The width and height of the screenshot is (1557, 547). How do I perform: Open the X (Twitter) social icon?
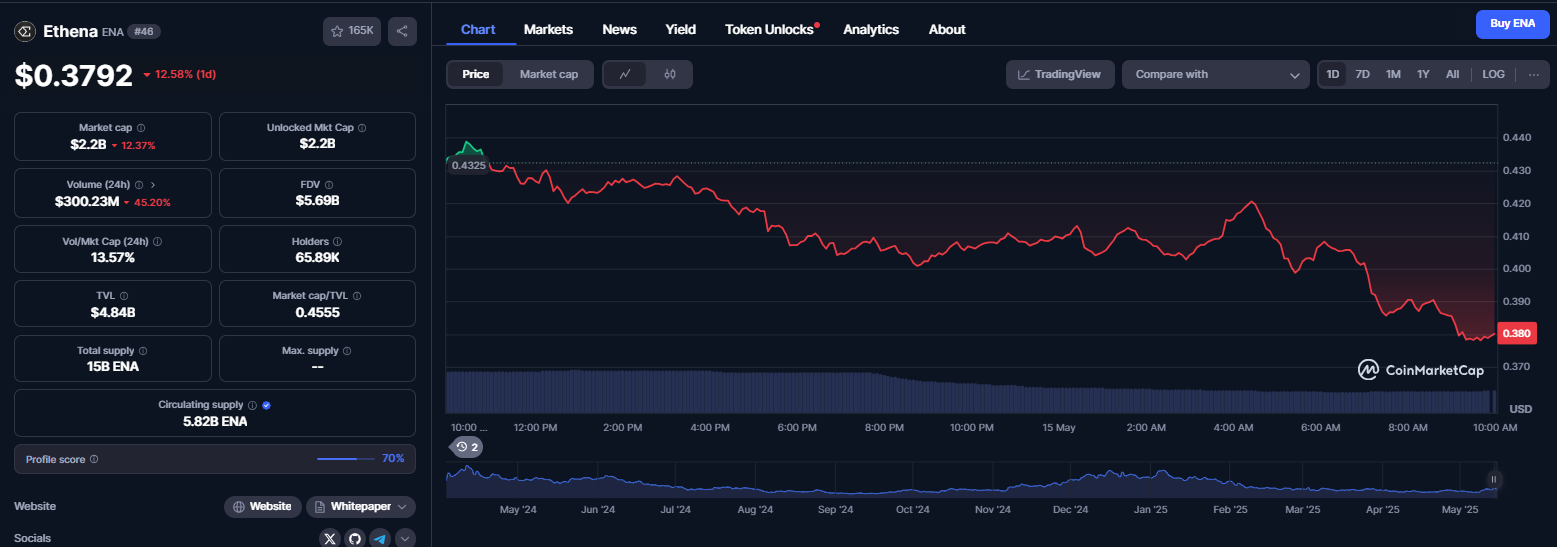coord(330,539)
